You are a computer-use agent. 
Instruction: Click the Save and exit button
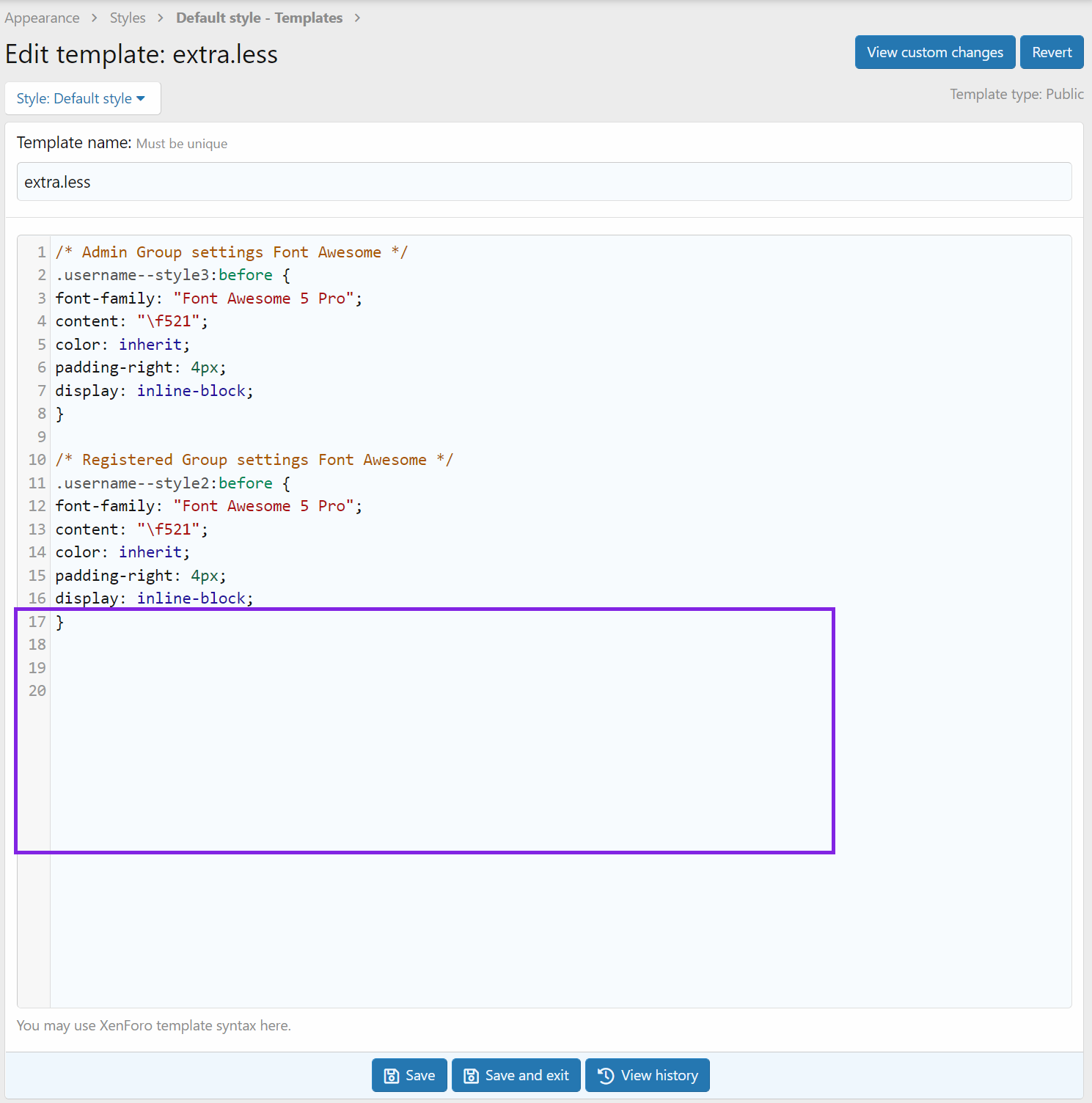[516, 1075]
